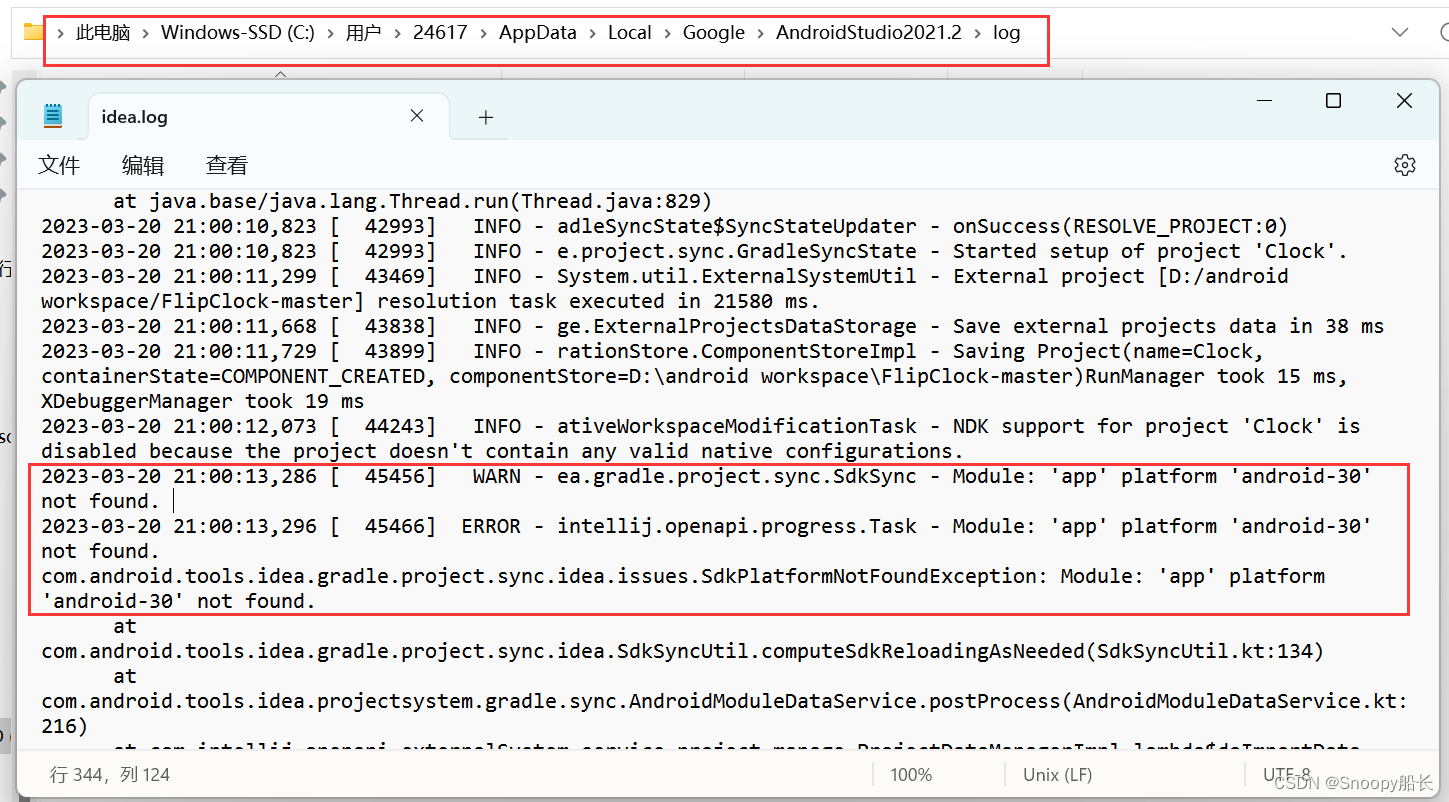The height and width of the screenshot is (802, 1449).
Task: Click the ERROR intellij.openapi.progress.Task line
Action: click(x=706, y=538)
